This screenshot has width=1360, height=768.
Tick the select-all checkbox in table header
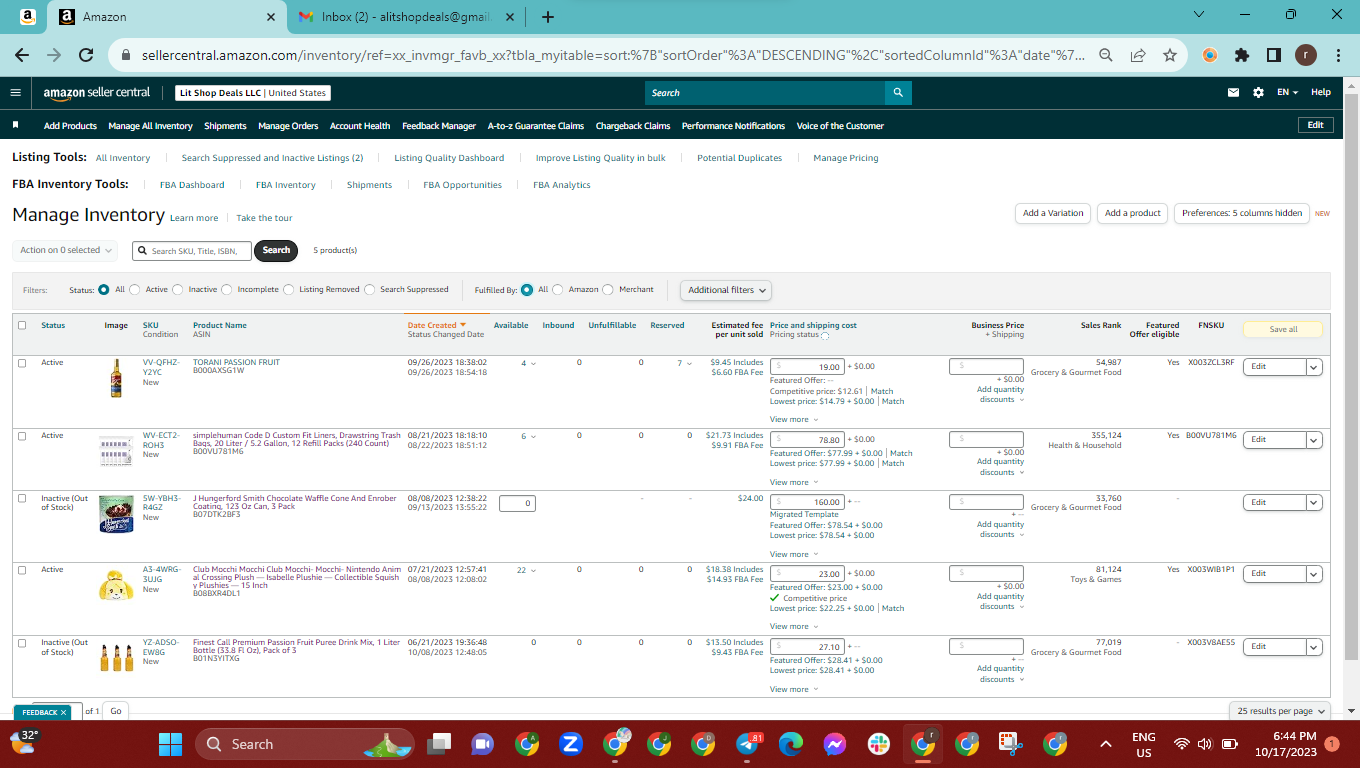pyautogui.click(x=22, y=325)
